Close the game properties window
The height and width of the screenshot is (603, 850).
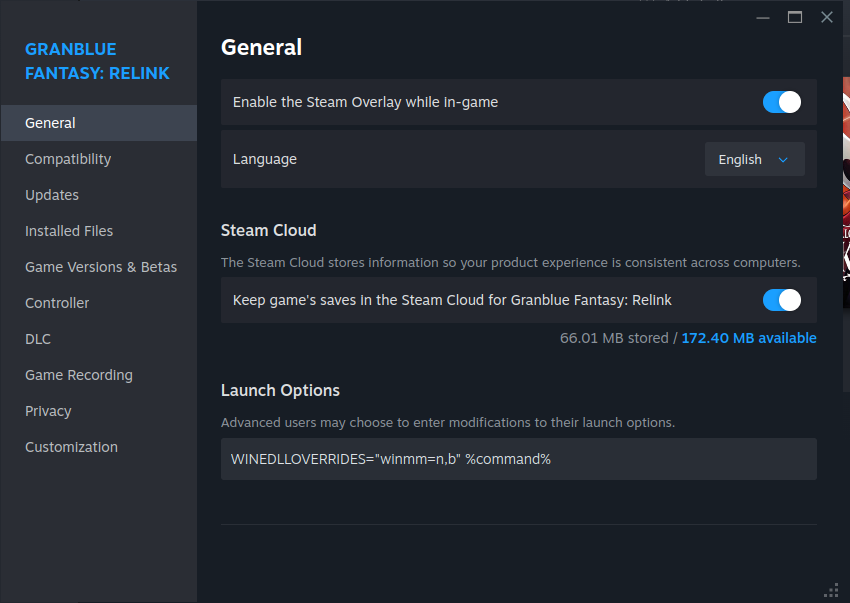pyautogui.click(x=827, y=17)
